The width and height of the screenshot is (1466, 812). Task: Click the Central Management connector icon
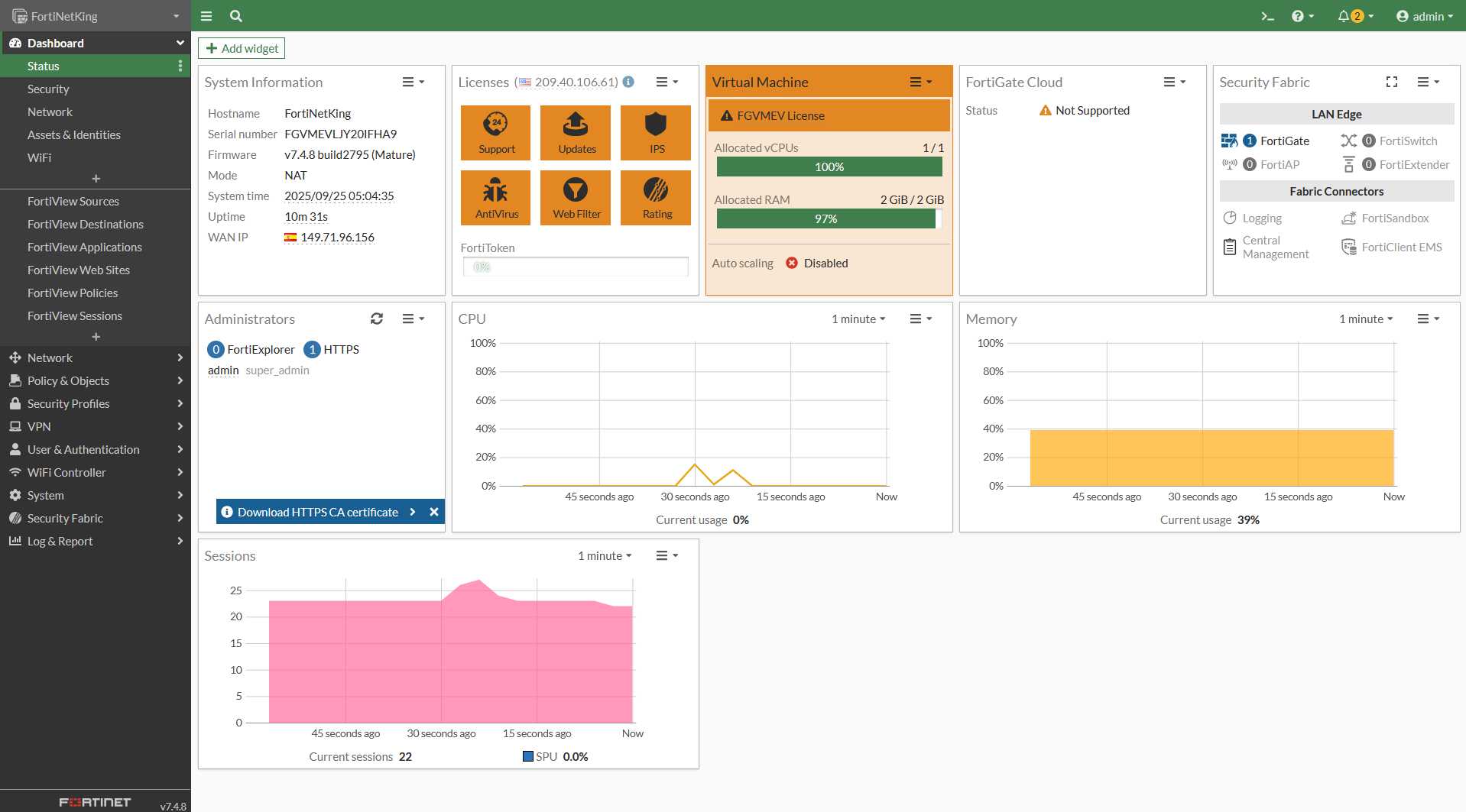1230,247
